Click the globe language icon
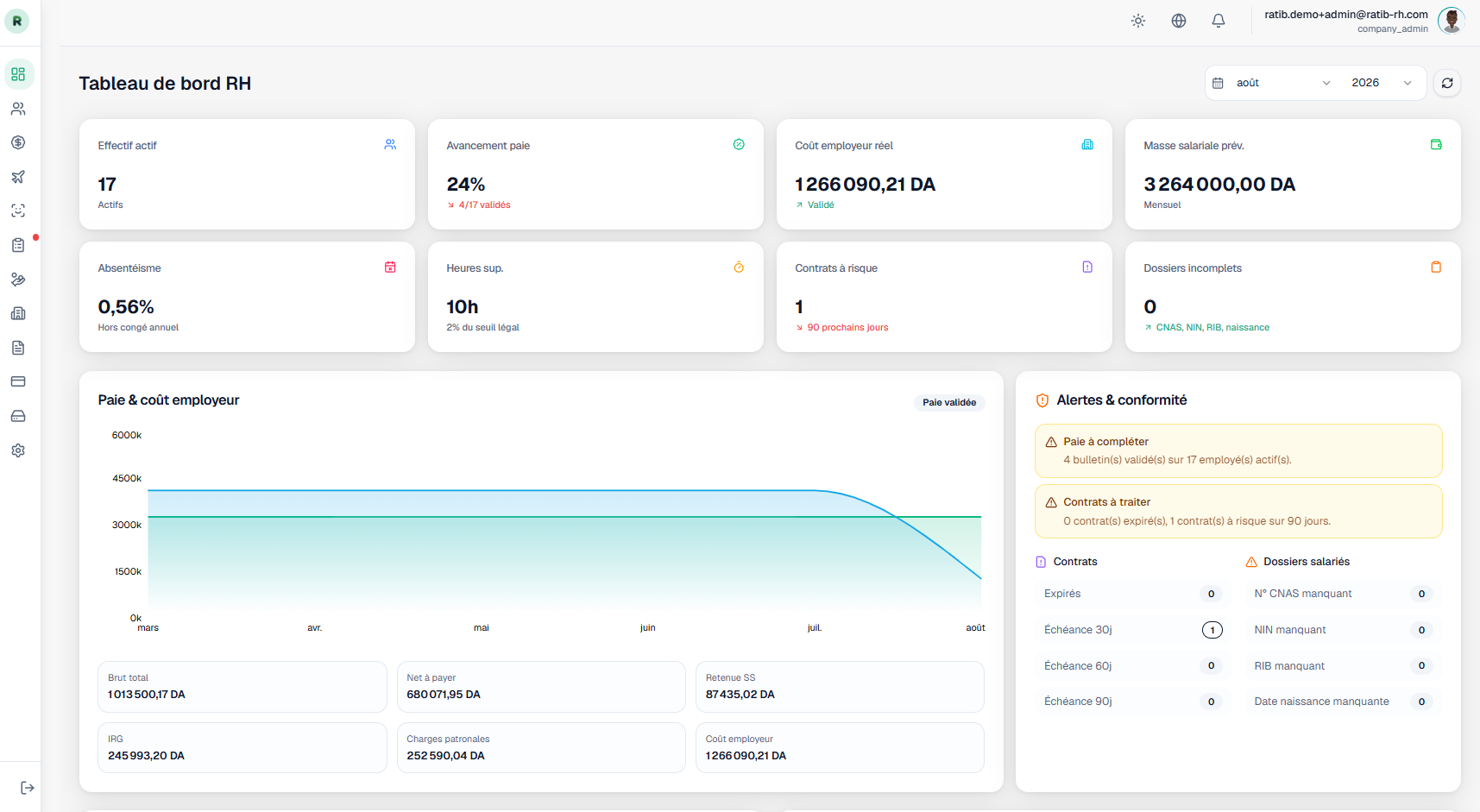This screenshot has height=812, width=1480. point(1179,21)
